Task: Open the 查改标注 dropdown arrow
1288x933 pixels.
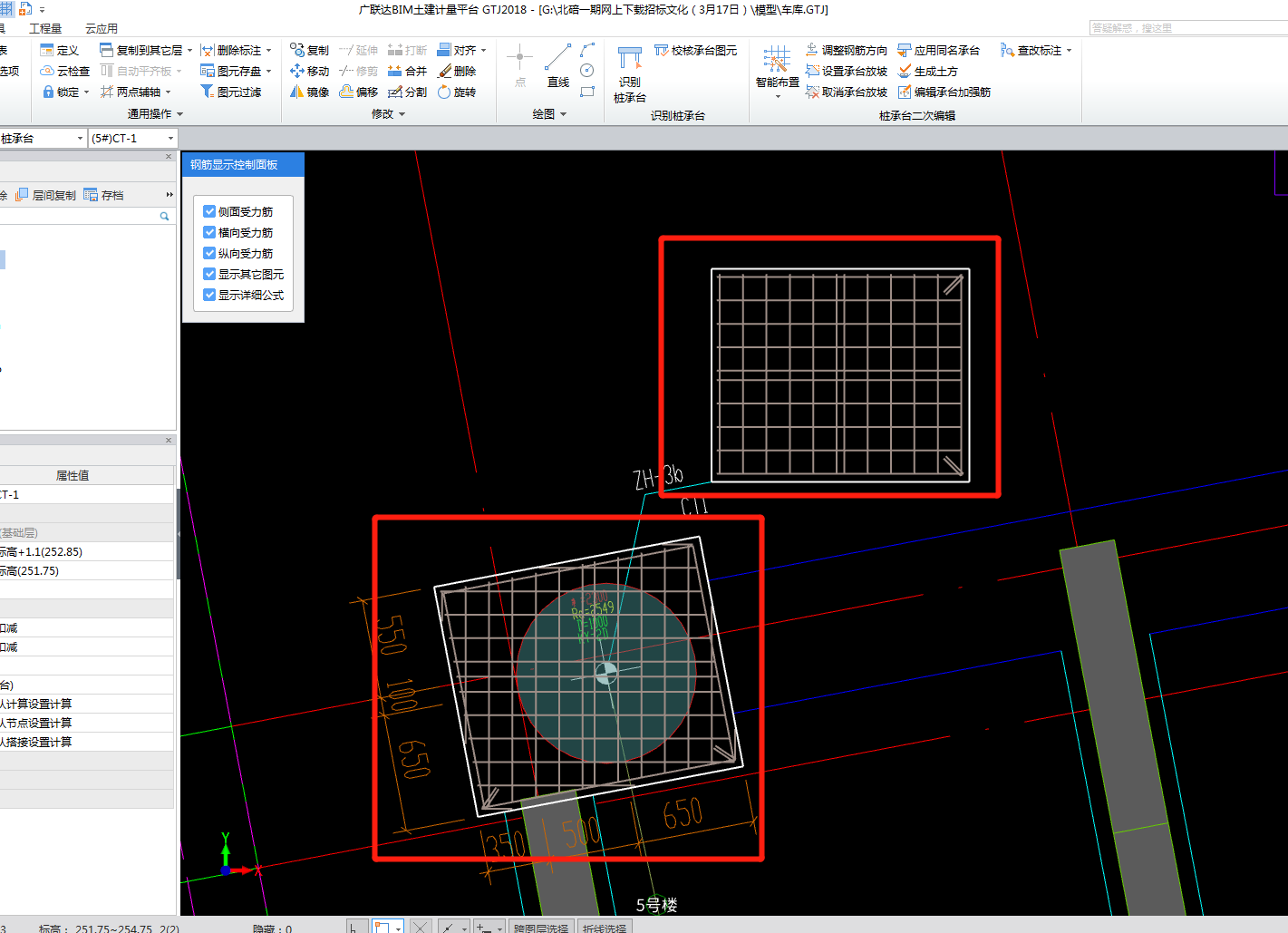Action: (x=1070, y=51)
